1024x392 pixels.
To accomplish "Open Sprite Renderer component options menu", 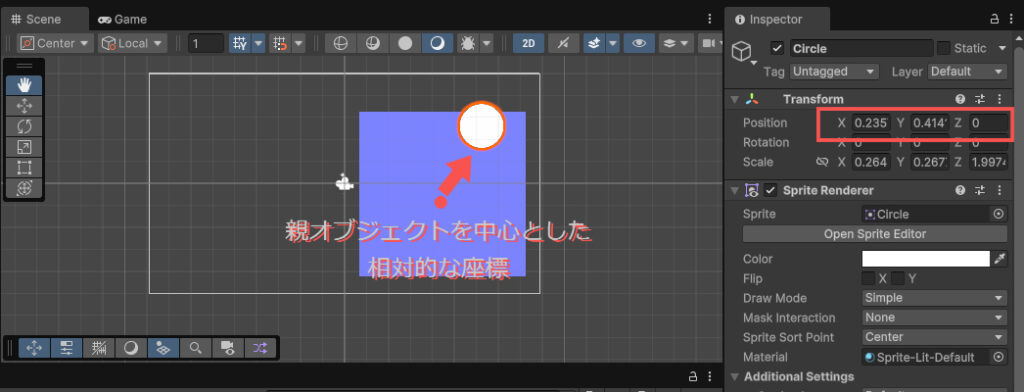I will (999, 191).
